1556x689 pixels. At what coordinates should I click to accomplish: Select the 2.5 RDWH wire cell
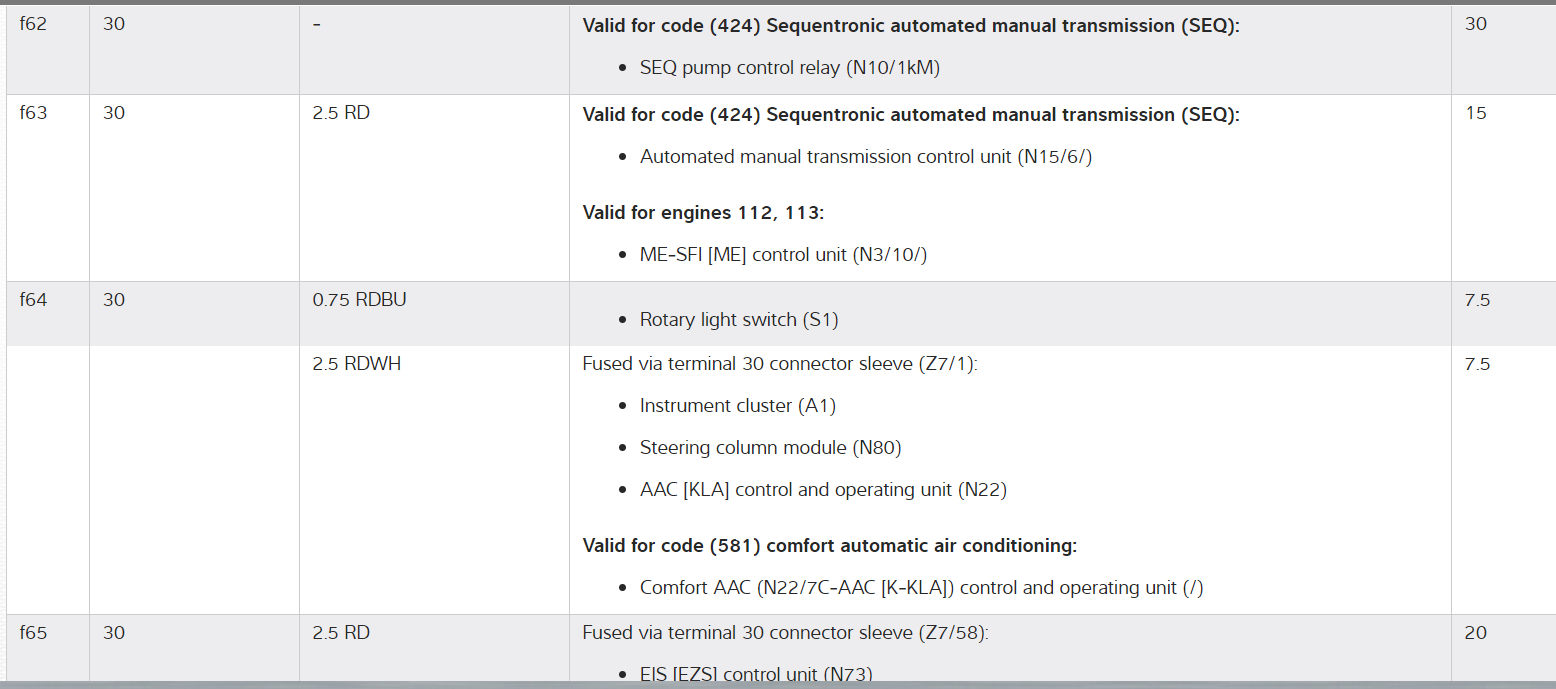[356, 364]
